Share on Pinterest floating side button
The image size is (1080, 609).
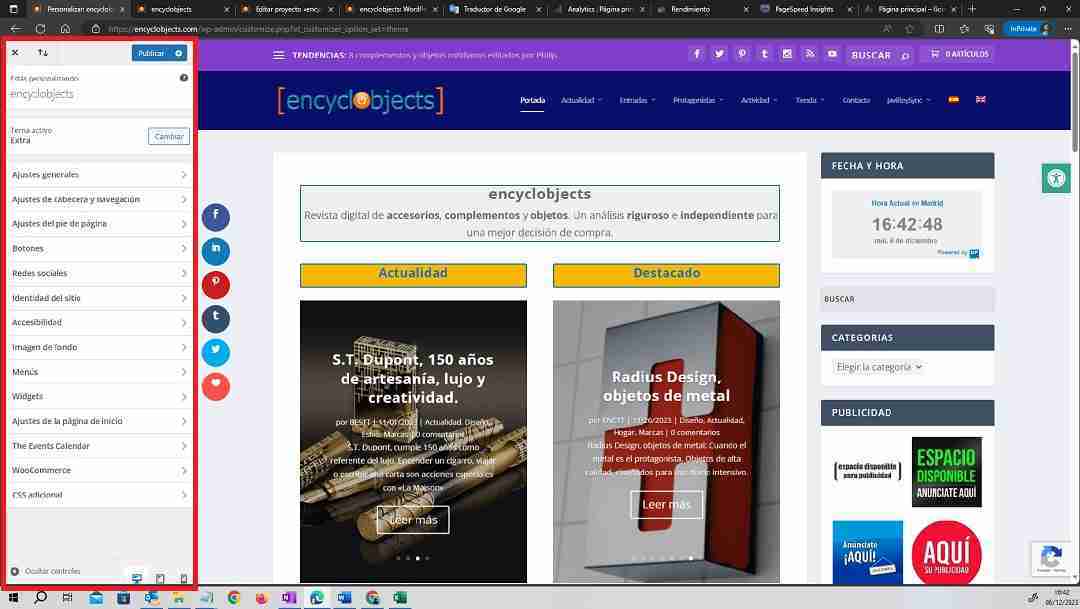click(x=216, y=285)
